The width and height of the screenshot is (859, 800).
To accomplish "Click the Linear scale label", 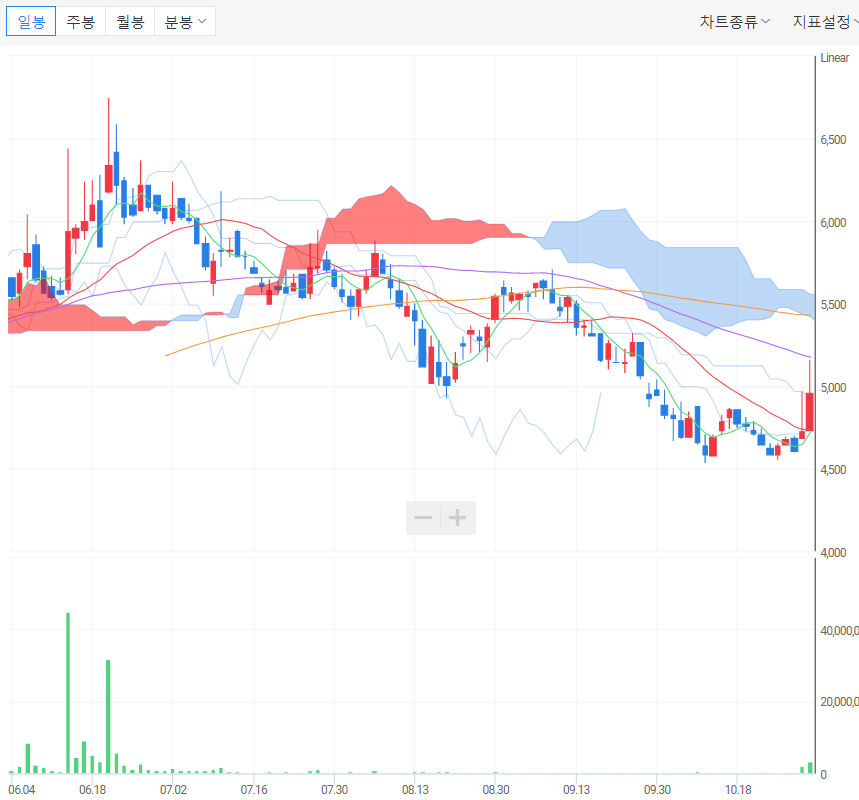I will [x=834, y=58].
